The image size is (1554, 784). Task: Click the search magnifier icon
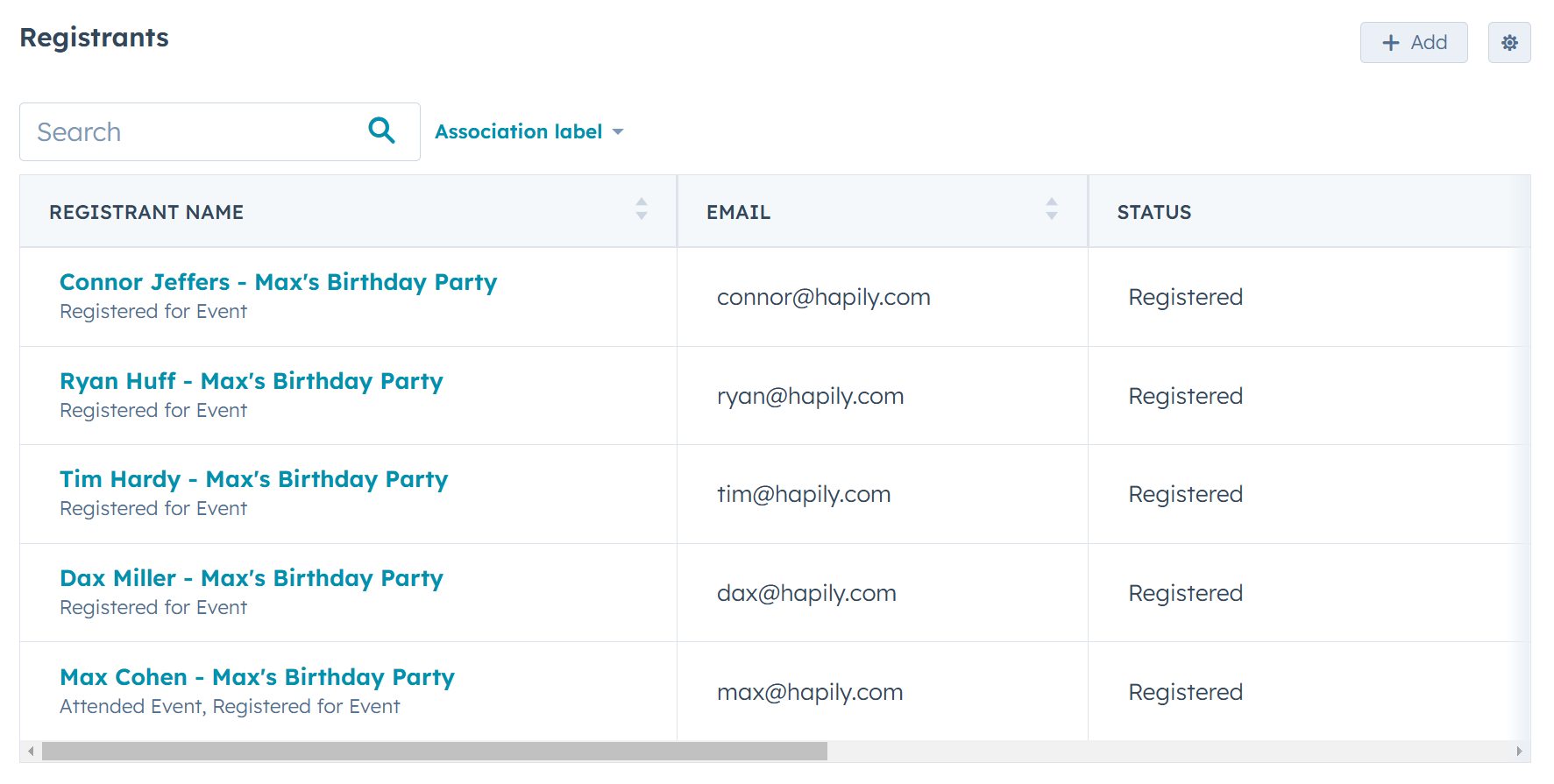382,131
